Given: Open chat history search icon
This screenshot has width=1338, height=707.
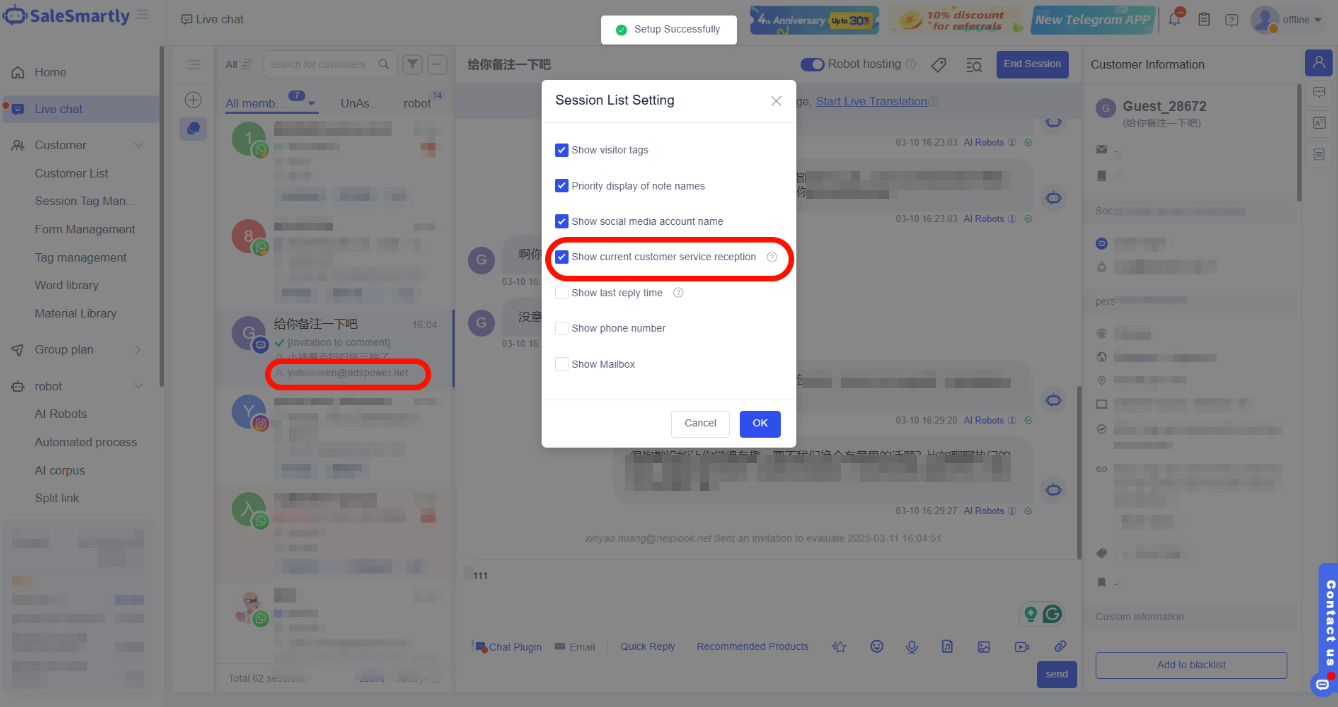Looking at the screenshot, I should (x=974, y=65).
